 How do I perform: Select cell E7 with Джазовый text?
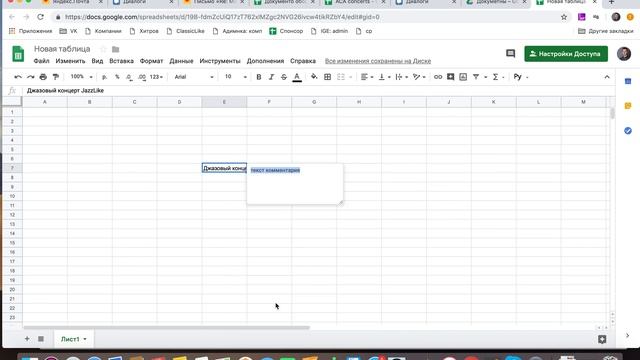[x=224, y=168]
